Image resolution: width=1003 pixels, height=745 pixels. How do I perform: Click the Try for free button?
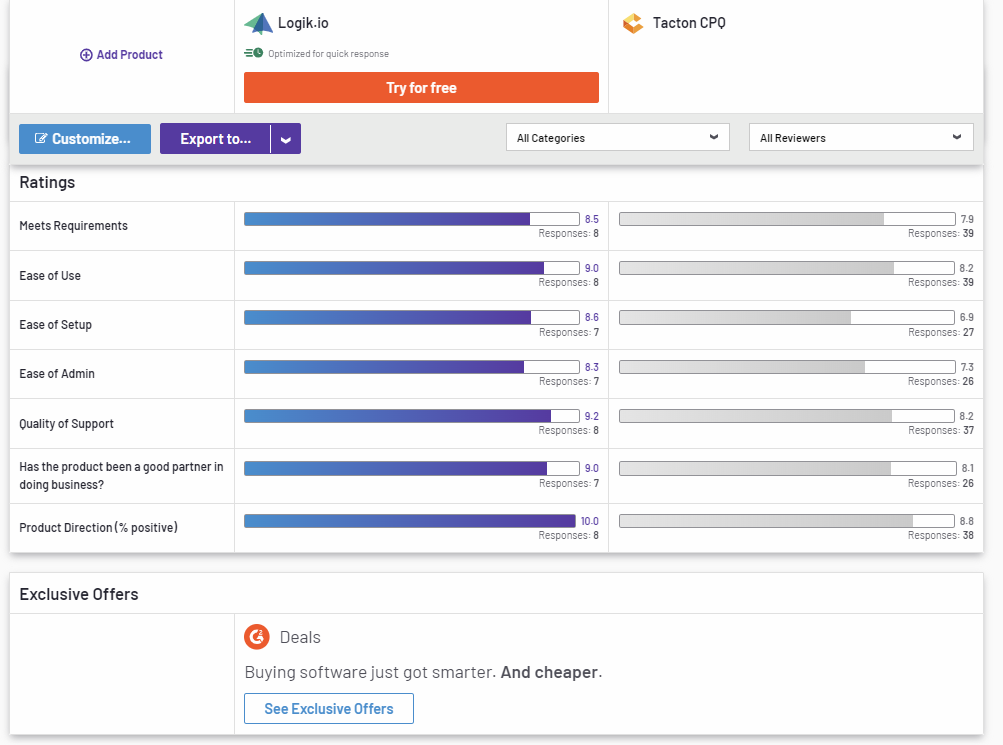click(422, 88)
